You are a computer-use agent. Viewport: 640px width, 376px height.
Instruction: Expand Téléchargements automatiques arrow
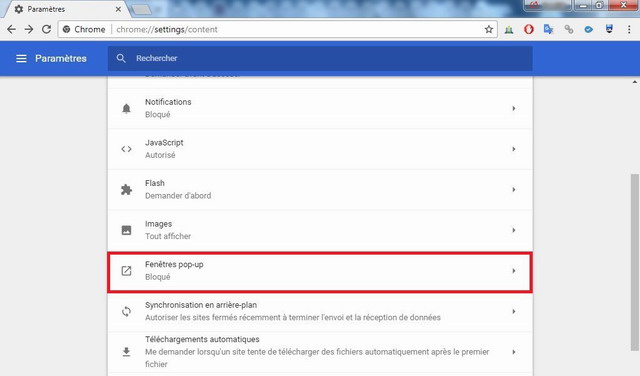click(x=514, y=352)
